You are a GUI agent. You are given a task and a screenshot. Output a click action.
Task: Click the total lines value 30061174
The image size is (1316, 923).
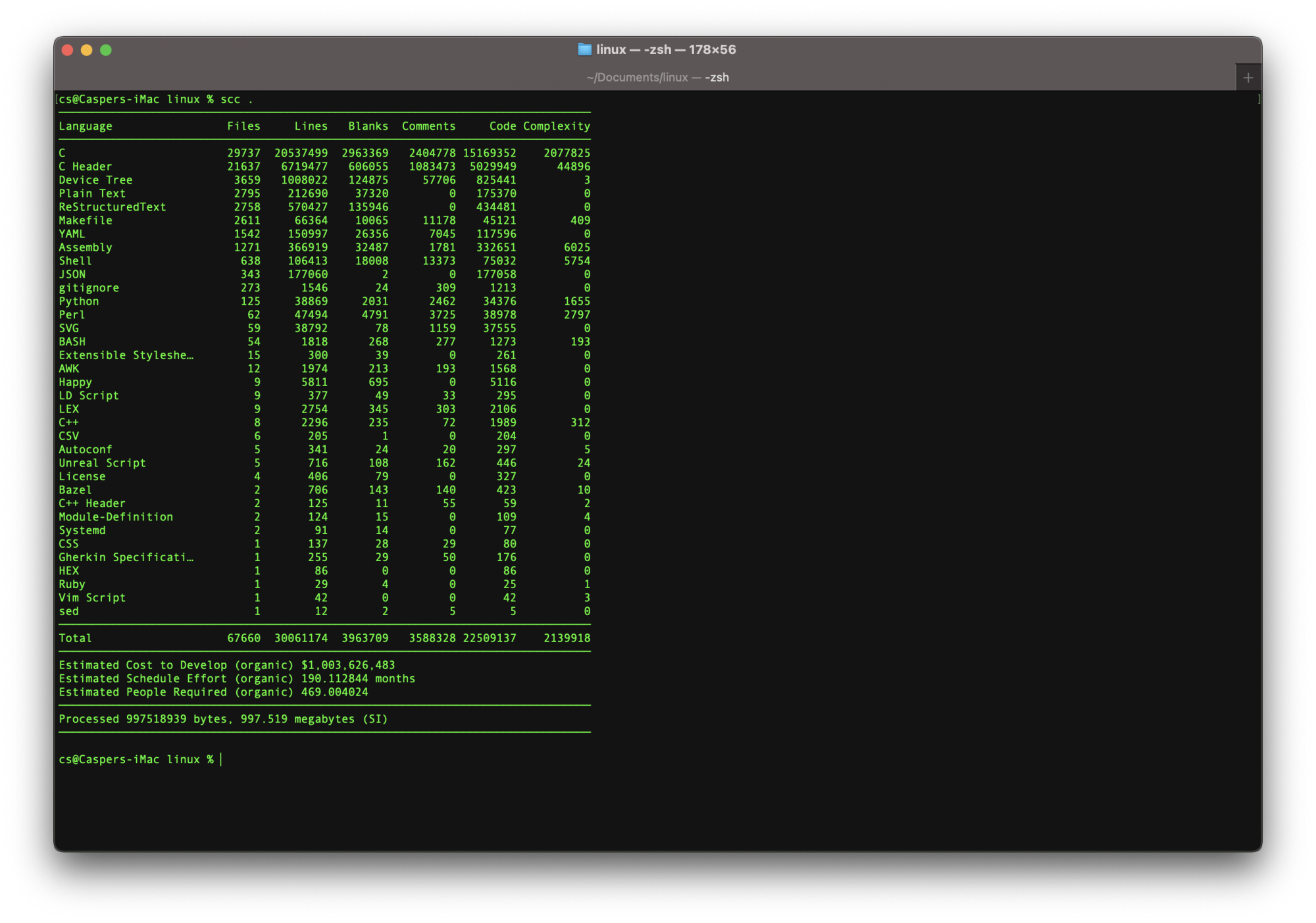click(301, 638)
